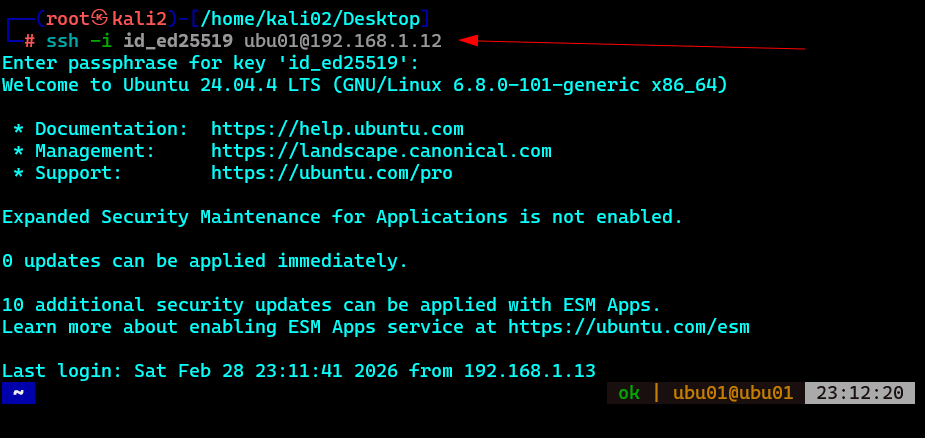Image resolution: width=925 pixels, height=438 pixels.
Task: Open the landscape.canonical.com management link
Action: tap(381, 151)
